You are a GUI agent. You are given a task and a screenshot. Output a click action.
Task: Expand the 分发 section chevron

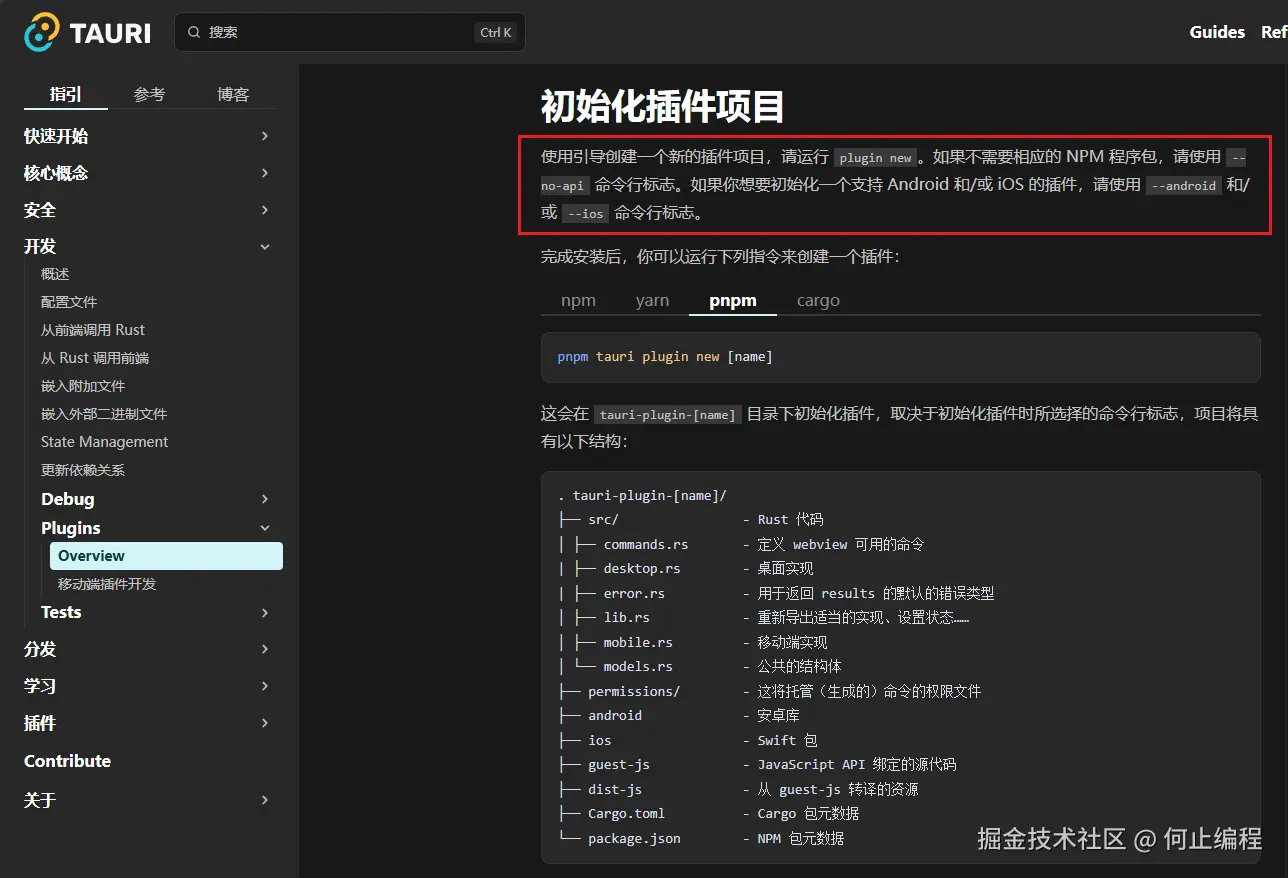tap(265, 649)
